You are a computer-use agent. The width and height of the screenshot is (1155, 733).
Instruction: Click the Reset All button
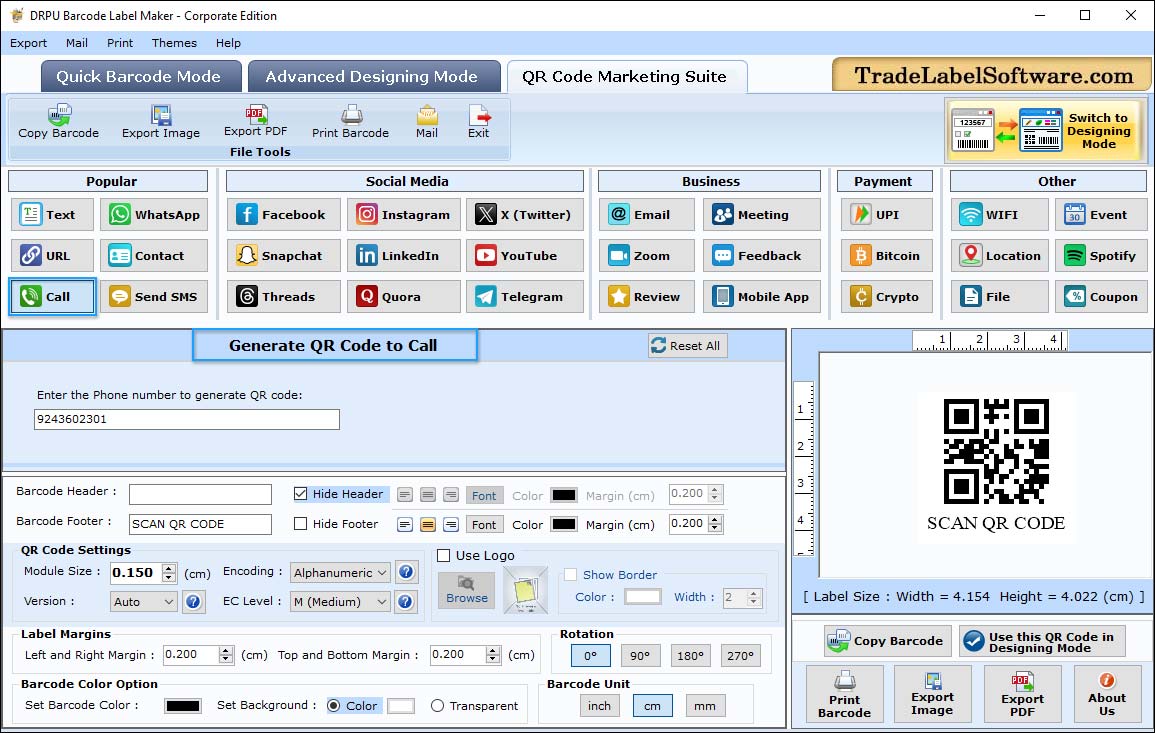pyautogui.click(x=687, y=346)
